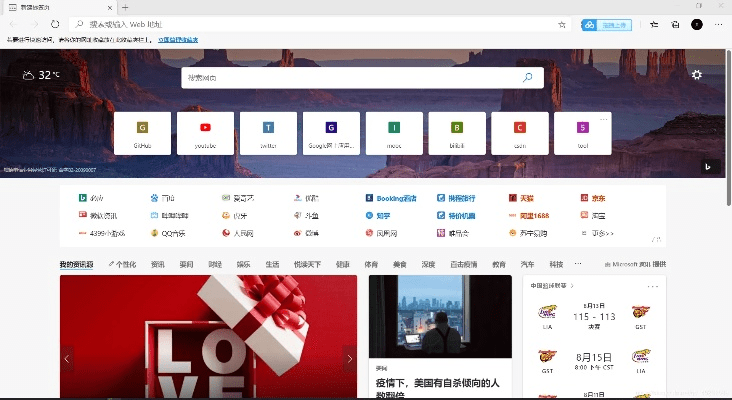Go forward with the browser forward arrow

click(35, 24)
